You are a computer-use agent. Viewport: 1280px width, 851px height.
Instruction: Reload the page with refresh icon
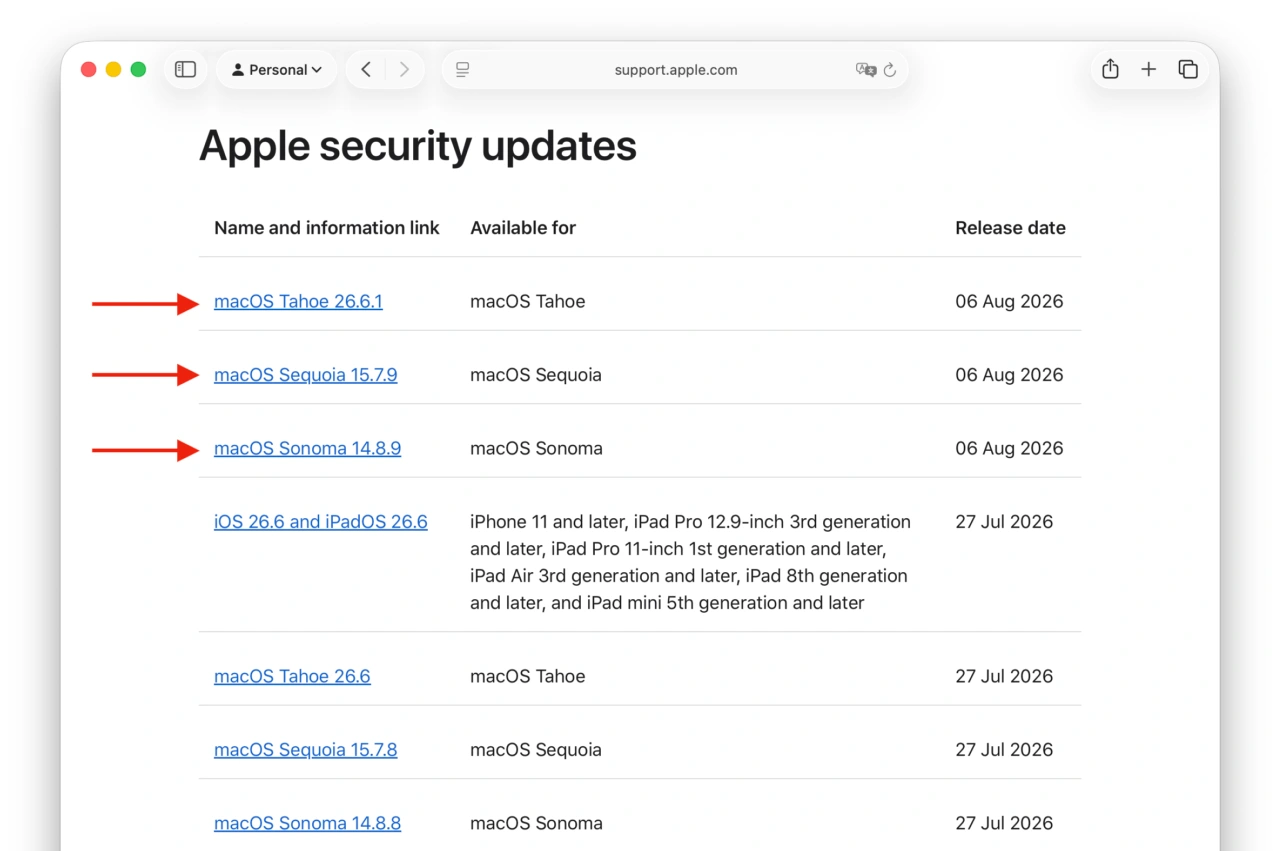coord(890,70)
